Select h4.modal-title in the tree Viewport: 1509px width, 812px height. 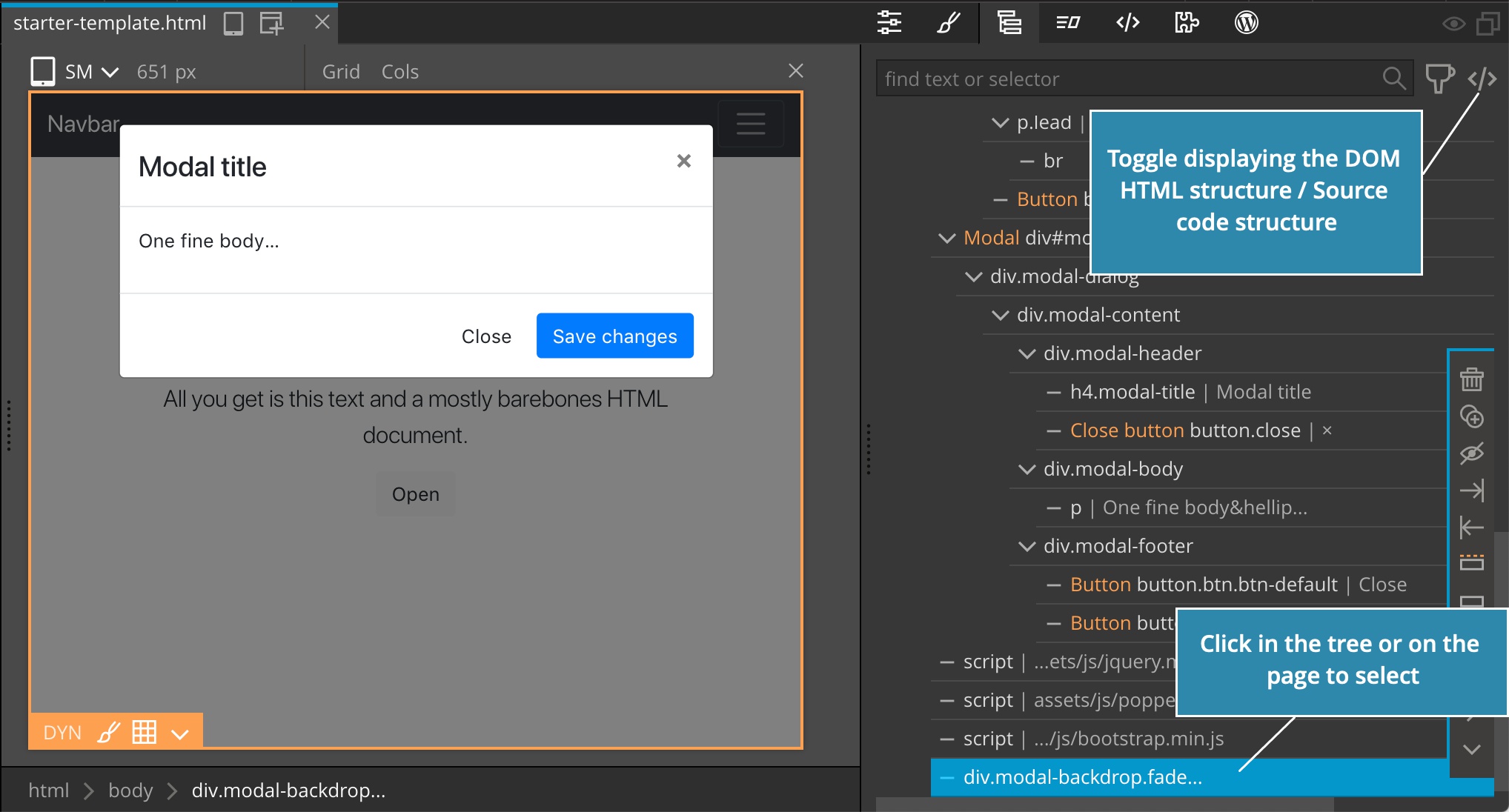click(x=1132, y=393)
